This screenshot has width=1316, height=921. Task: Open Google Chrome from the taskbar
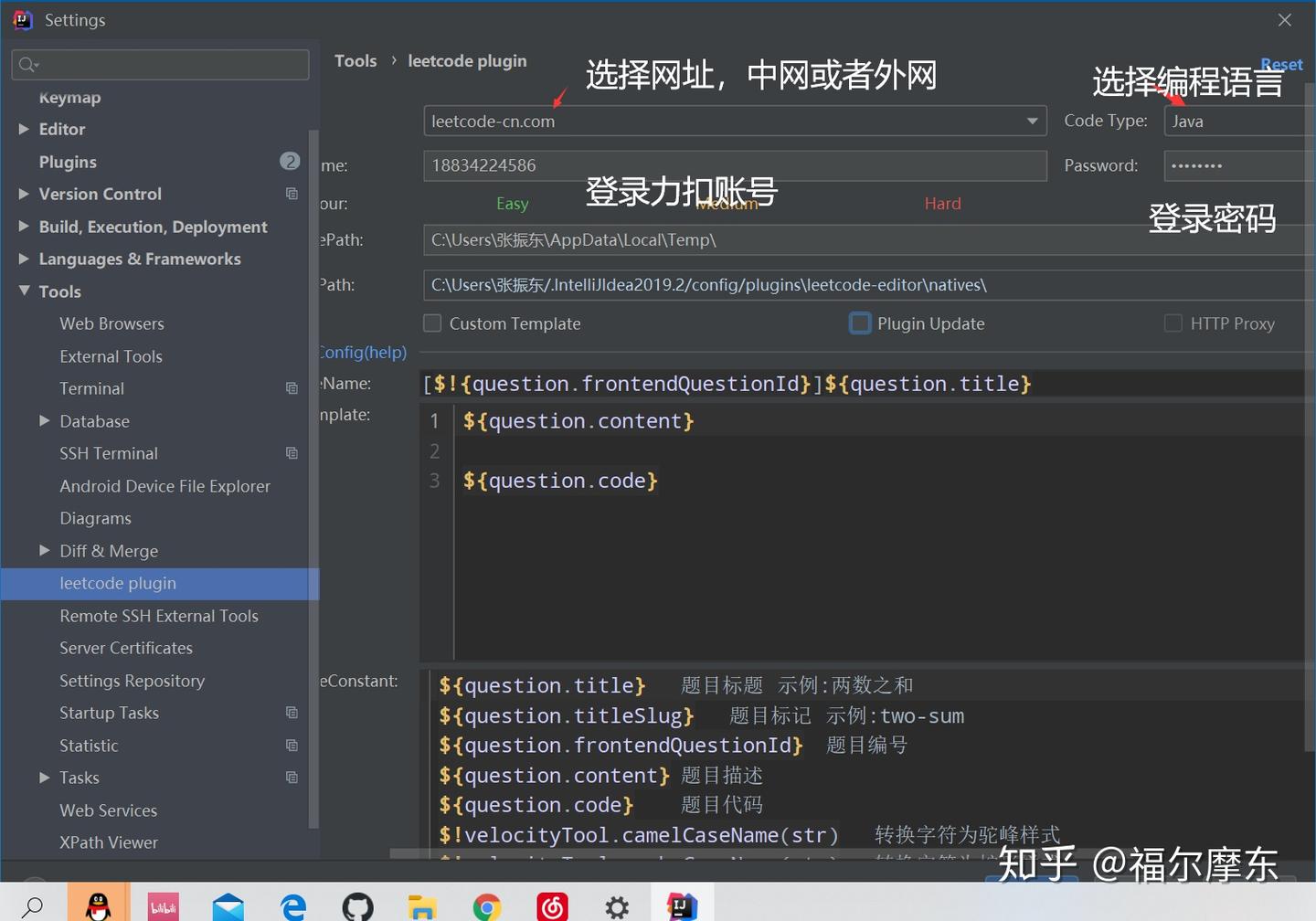[x=487, y=905]
